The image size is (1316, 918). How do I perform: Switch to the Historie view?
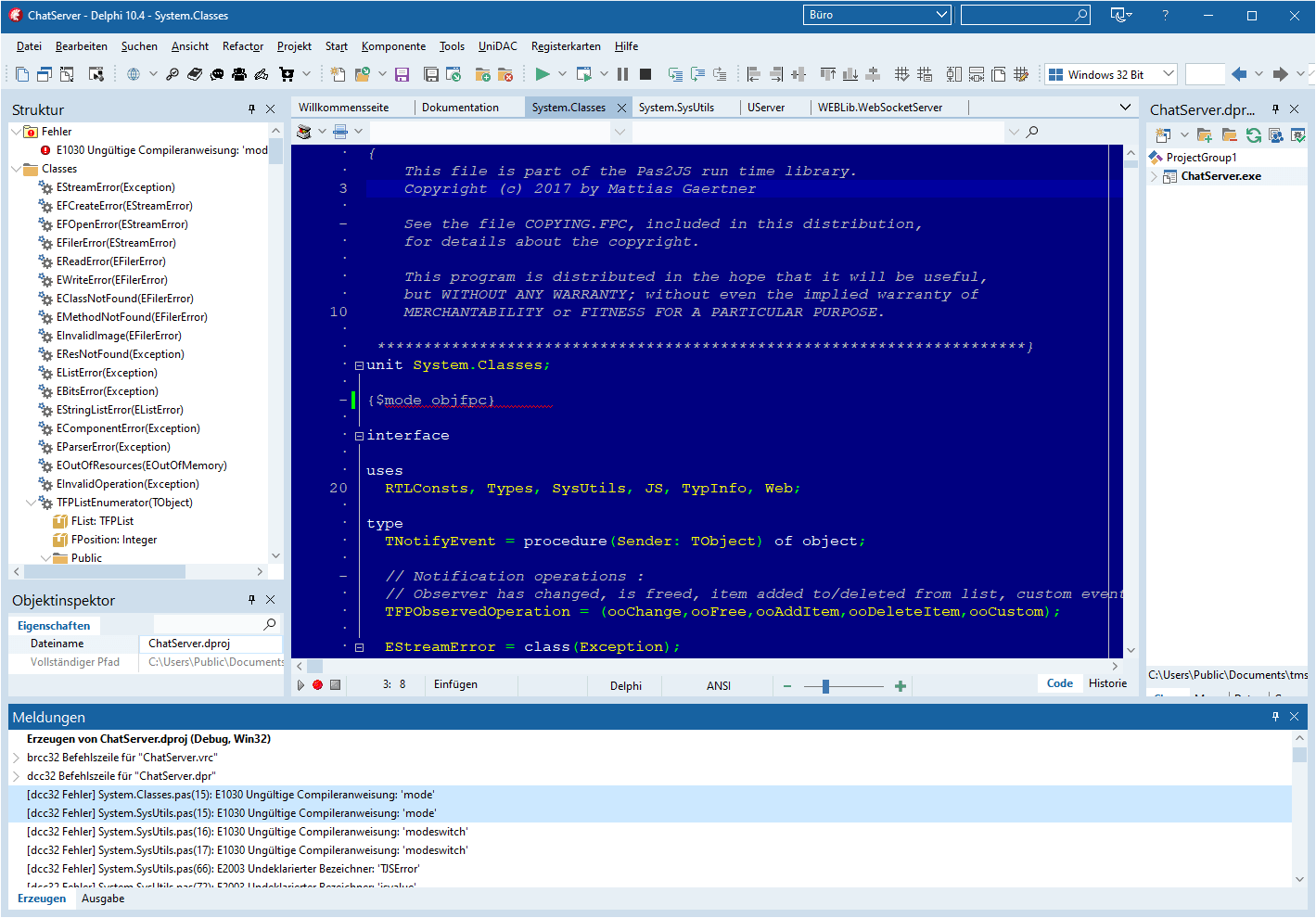tap(1107, 683)
